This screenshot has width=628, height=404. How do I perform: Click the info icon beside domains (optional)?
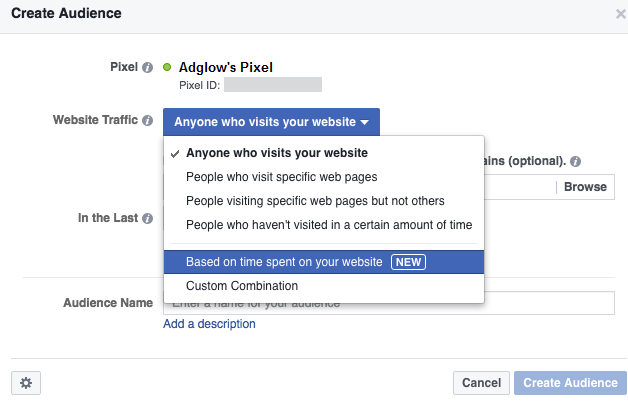pos(576,161)
